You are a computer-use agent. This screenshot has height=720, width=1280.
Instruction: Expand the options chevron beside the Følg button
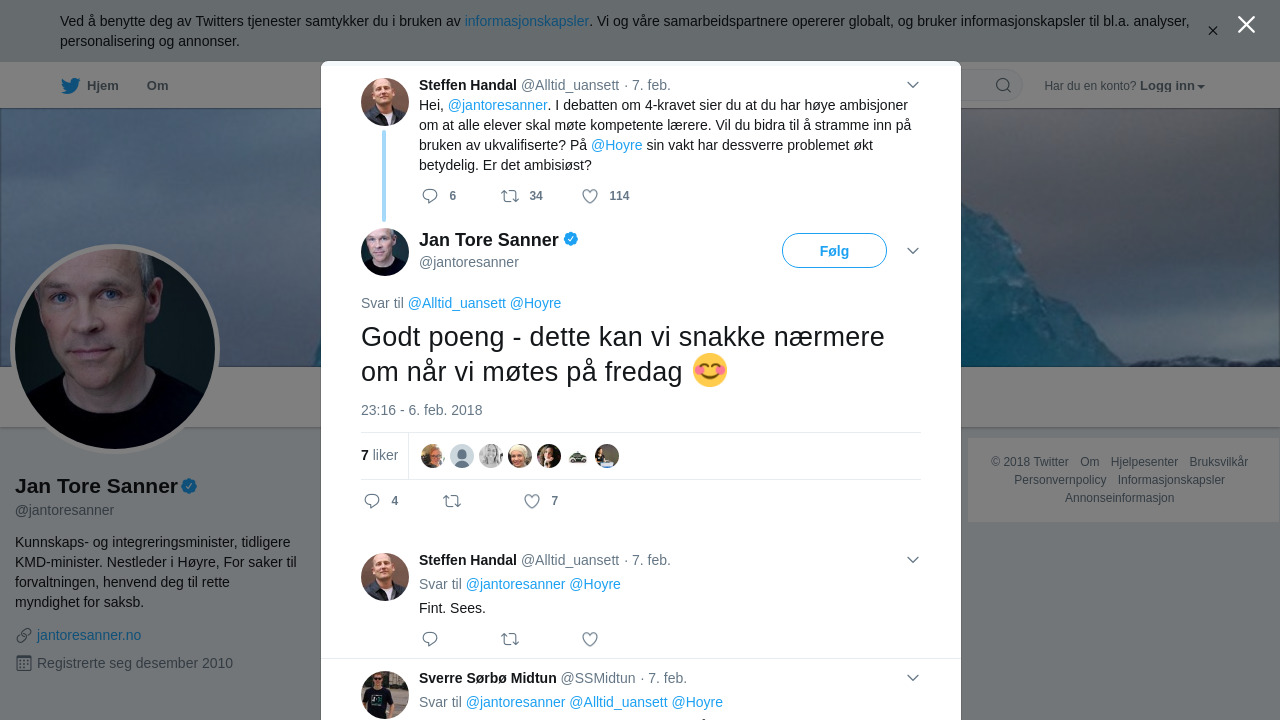coord(912,251)
